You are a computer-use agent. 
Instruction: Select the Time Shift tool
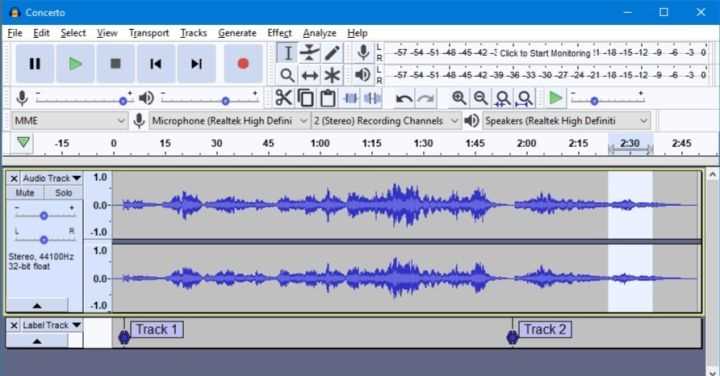309,75
